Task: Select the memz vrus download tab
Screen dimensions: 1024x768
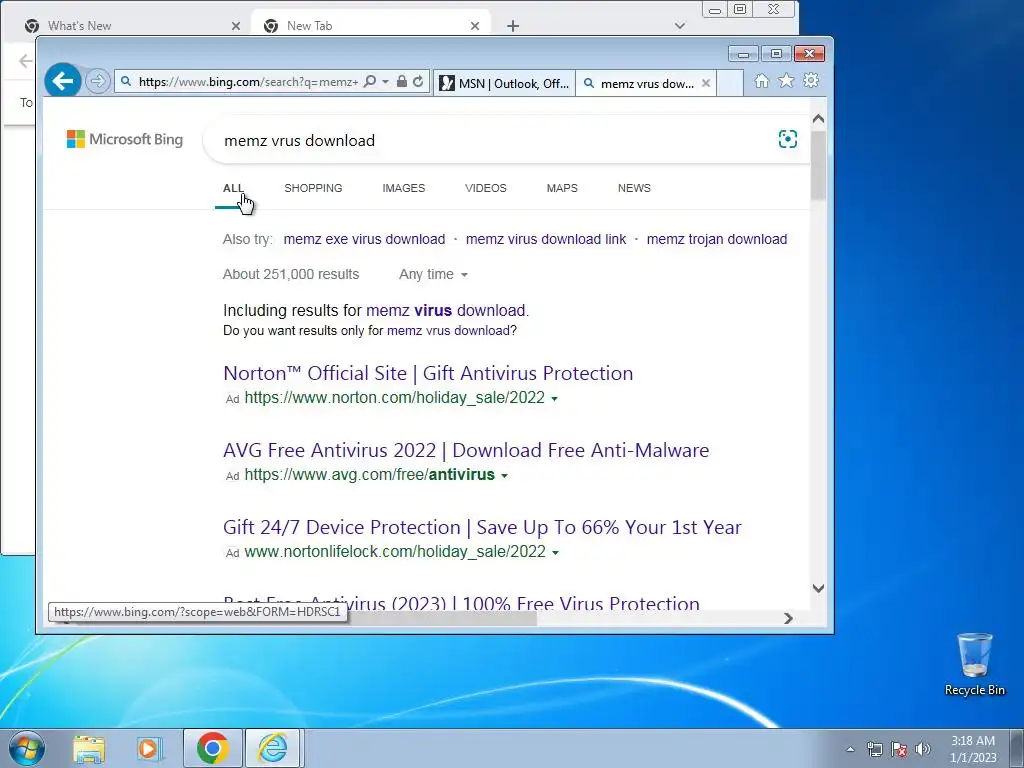Action: point(639,83)
